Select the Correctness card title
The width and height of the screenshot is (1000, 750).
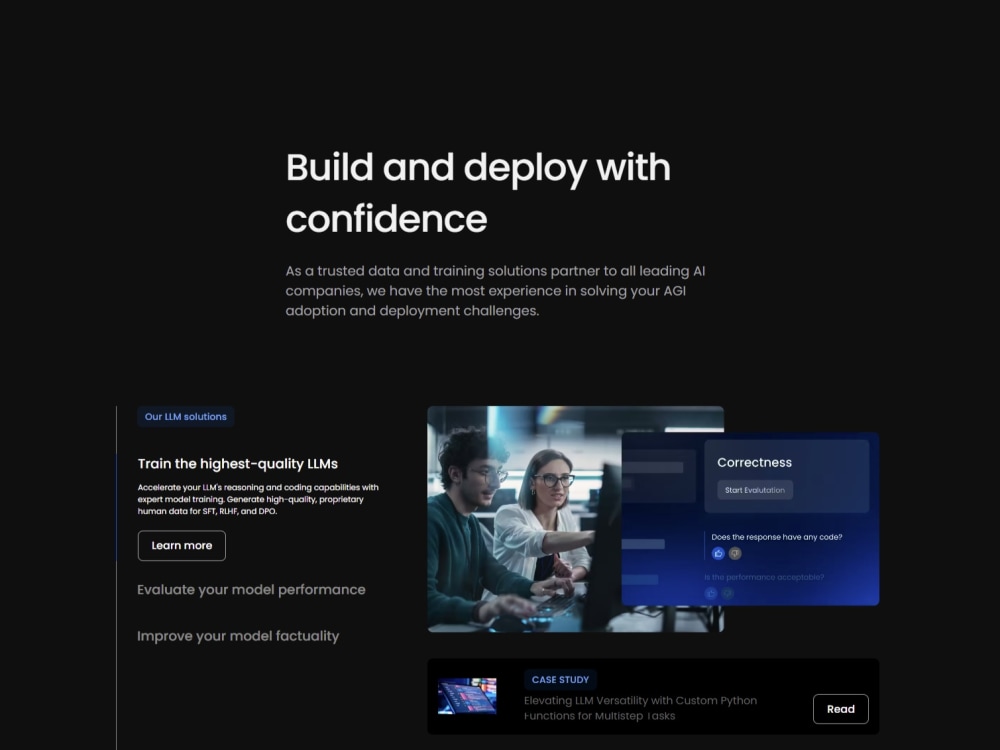coord(754,462)
